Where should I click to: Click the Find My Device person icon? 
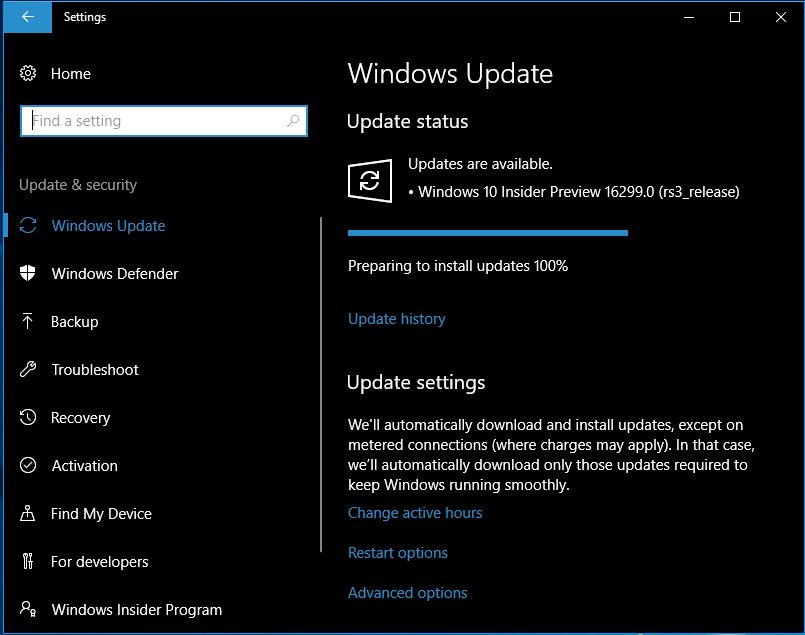coord(28,513)
